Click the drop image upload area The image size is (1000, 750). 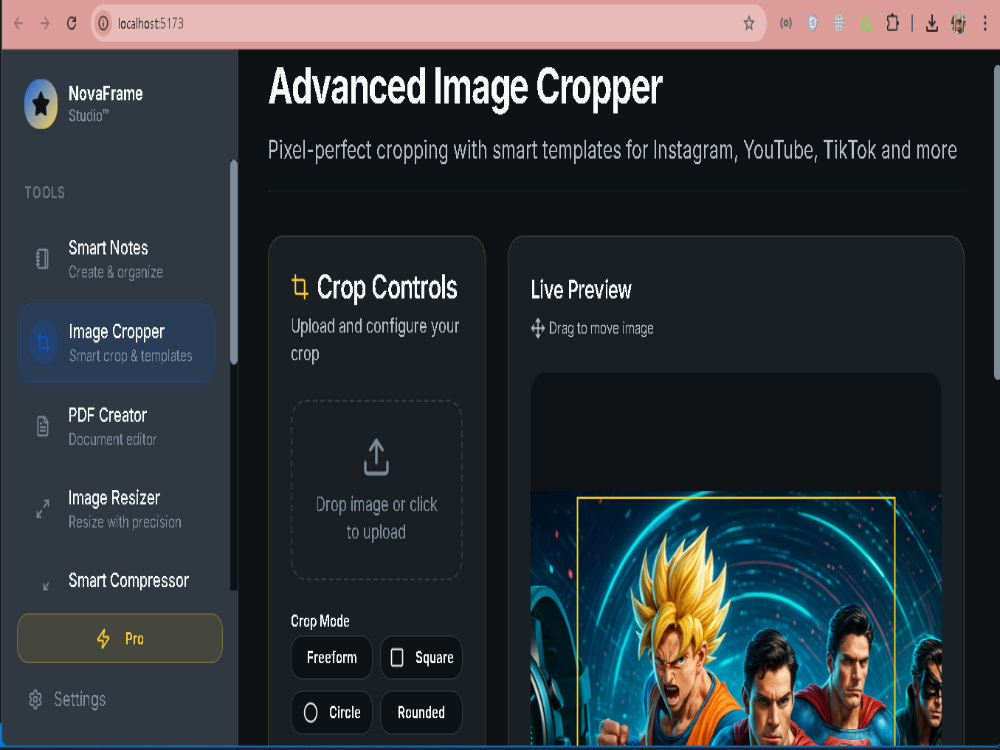[376, 490]
